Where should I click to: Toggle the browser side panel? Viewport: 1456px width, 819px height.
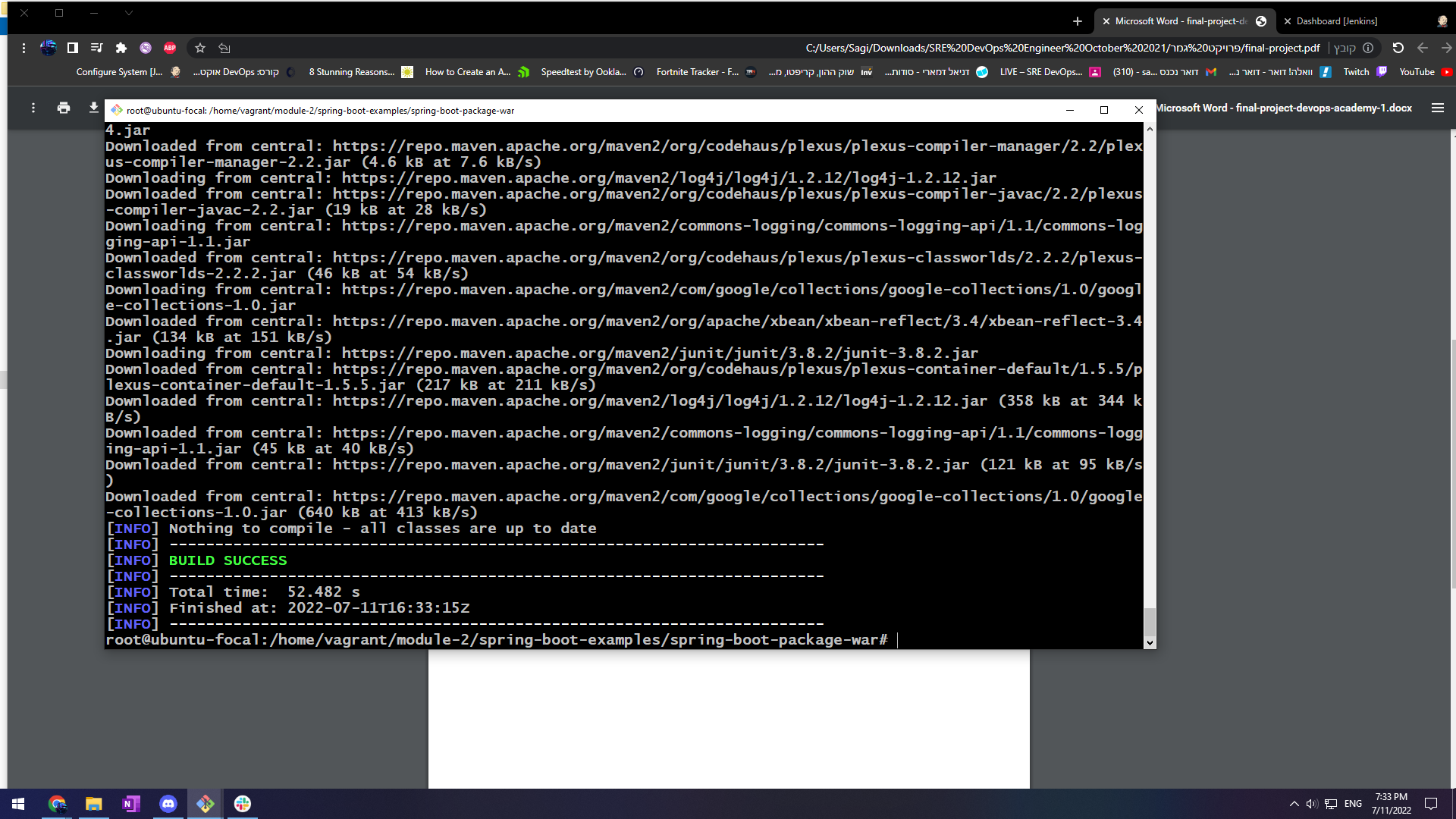[x=73, y=48]
